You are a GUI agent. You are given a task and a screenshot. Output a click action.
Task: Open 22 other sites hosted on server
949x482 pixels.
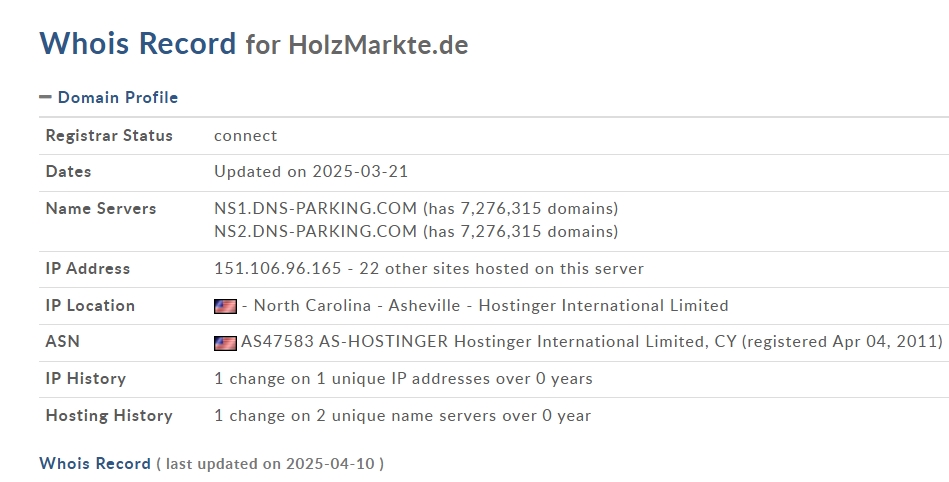(502, 268)
